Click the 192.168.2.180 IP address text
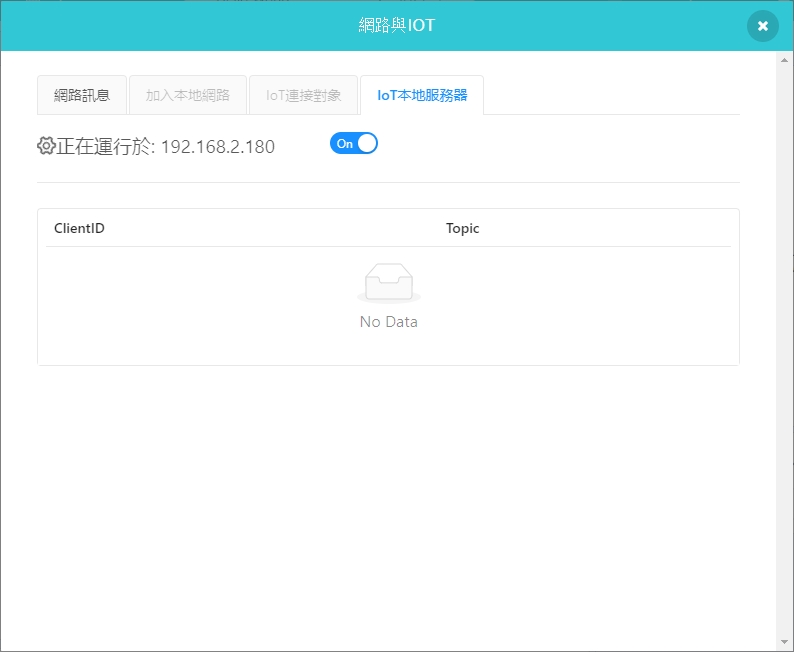Viewport: 794px width, 652px height. click(218, 147)
